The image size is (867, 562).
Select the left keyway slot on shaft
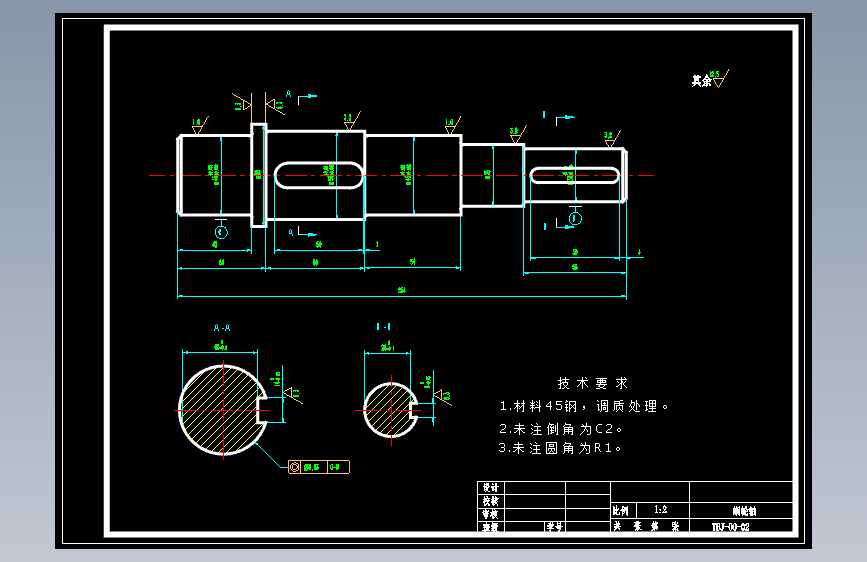(x=318, y=175)
